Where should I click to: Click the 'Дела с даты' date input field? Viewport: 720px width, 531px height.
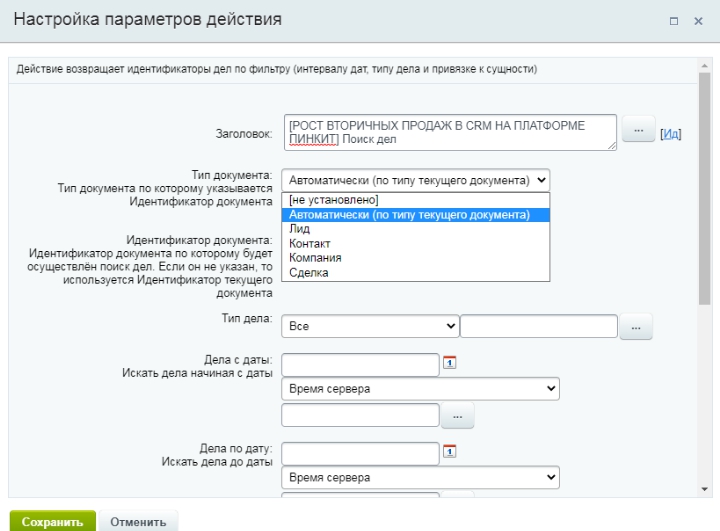(x=360, y=364)
